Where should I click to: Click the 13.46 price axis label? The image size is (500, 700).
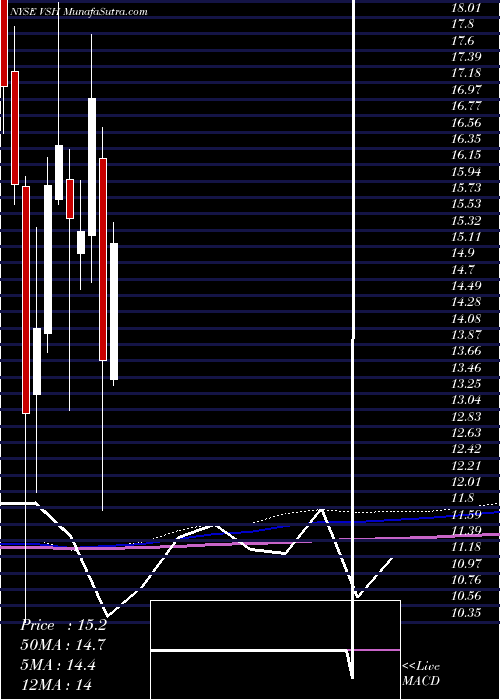pyautogui.click(x=465, y=367)
